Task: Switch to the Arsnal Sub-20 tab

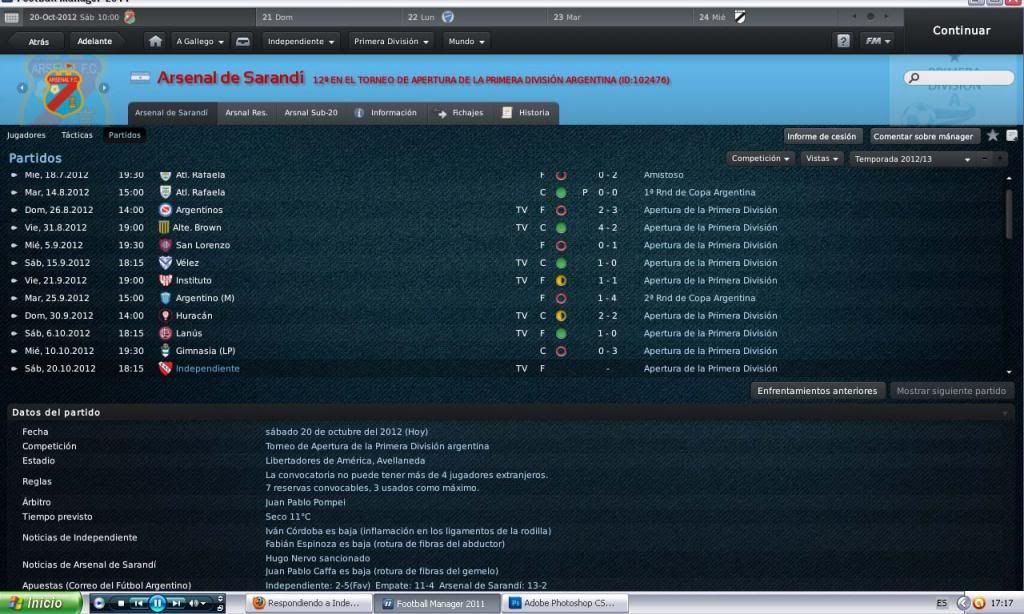Action: coord(311,113)
